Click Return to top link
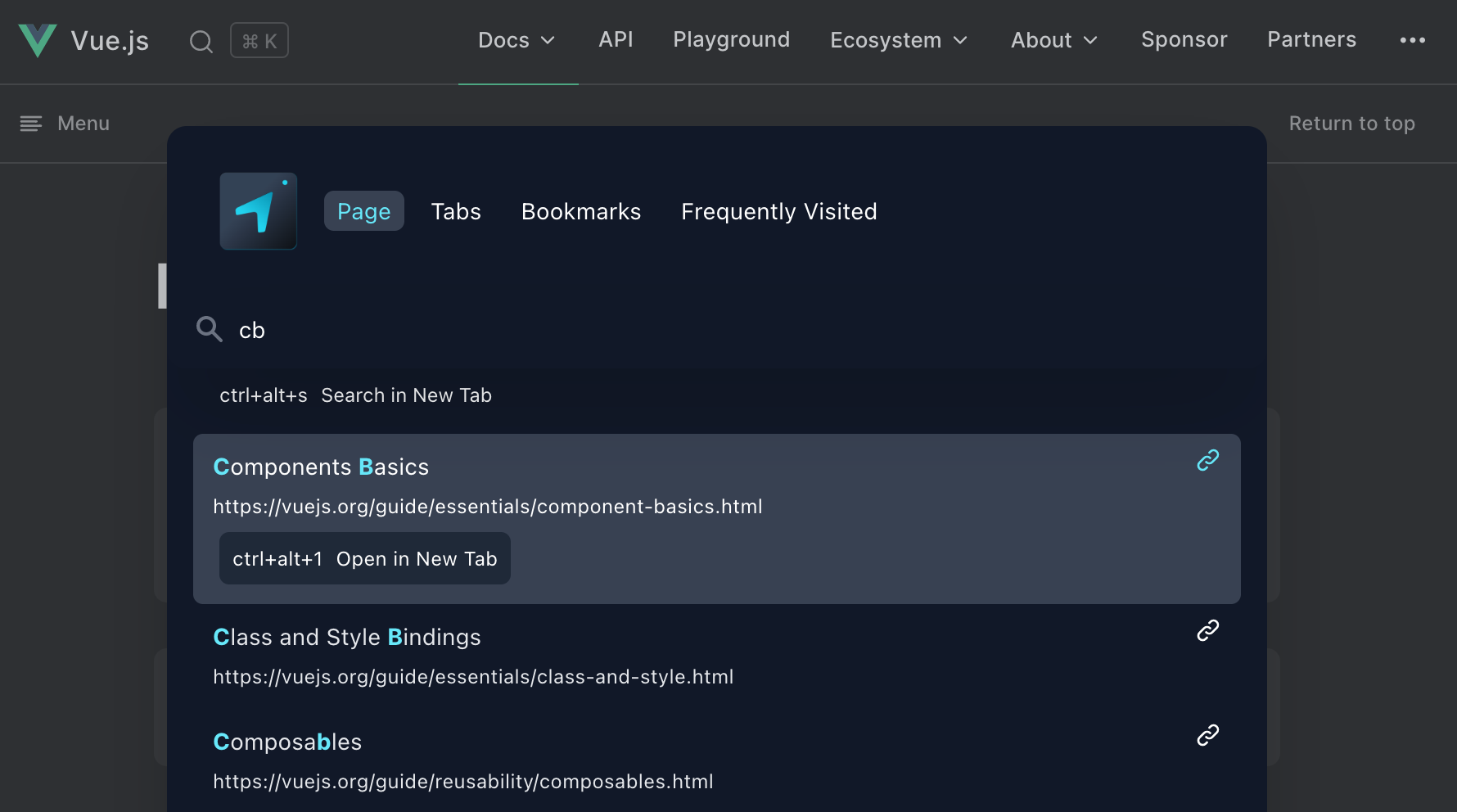 pos(1352,124)
